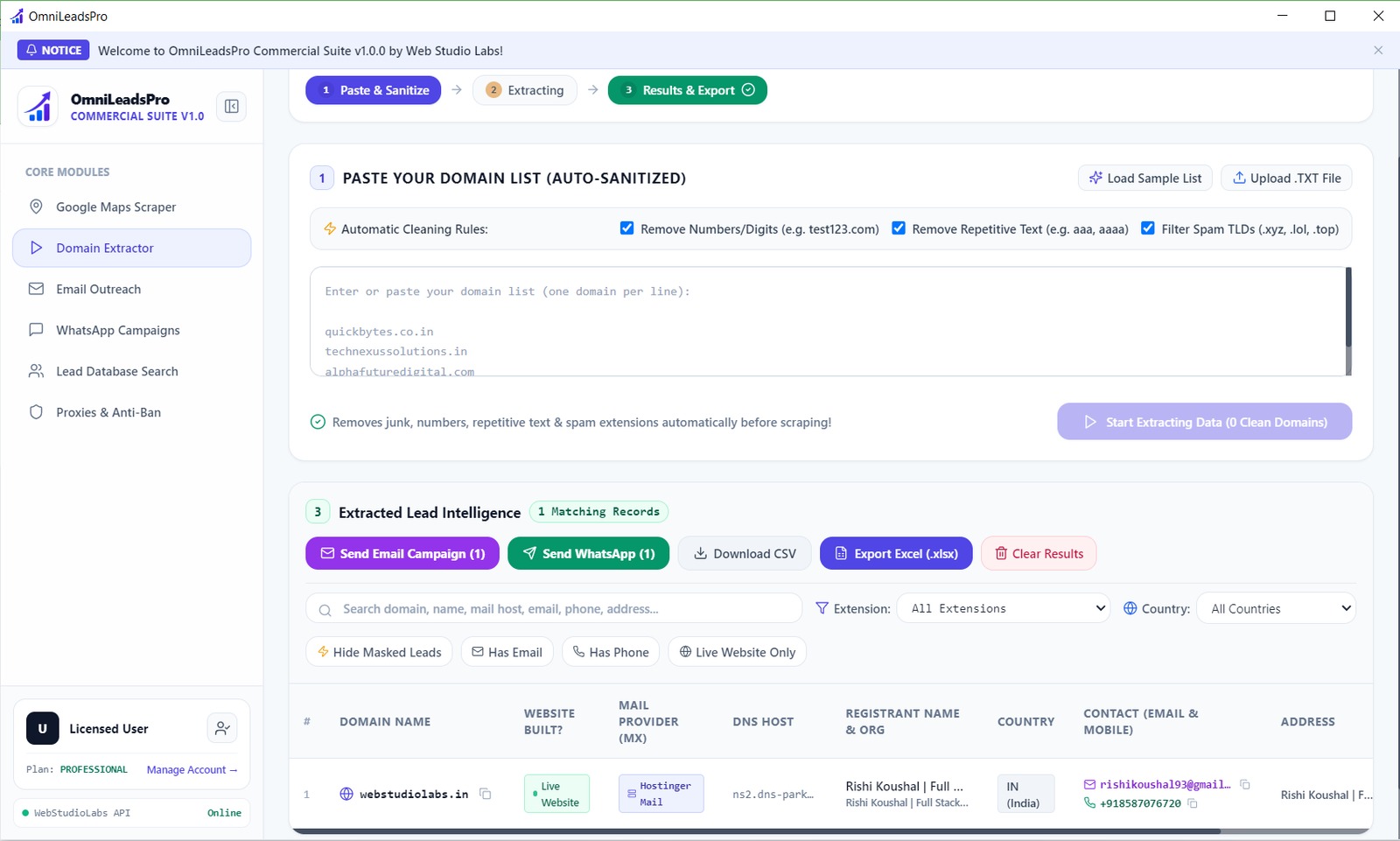
Task: Export results to Excel (.xlsx)
Action: (896, 553)
